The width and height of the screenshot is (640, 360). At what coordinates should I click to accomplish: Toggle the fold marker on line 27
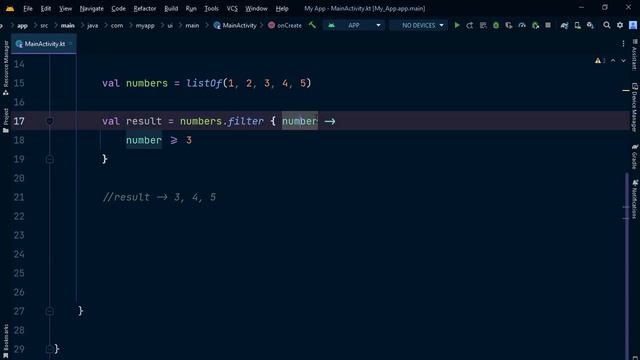pos(49,311)
